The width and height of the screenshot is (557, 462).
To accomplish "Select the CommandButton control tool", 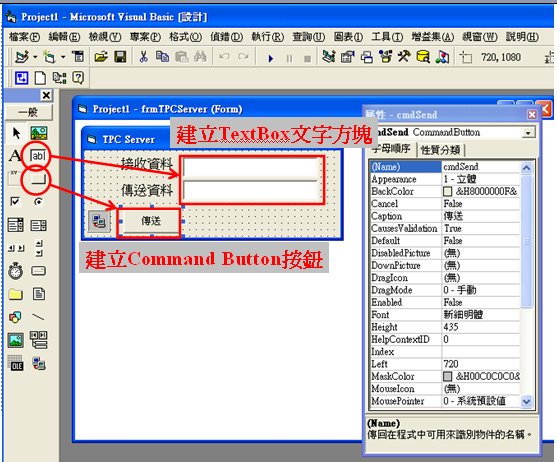I will pyautogui.click(x=38, y=179).
